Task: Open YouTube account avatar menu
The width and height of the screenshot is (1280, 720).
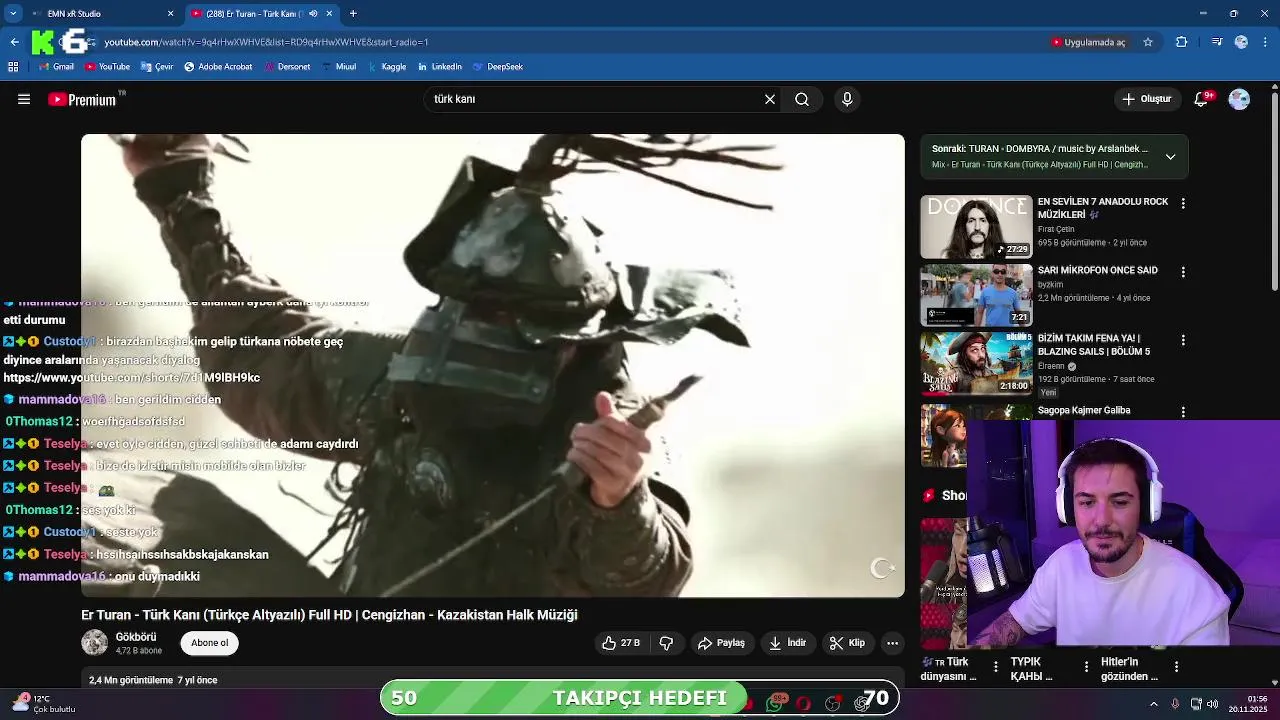Action: (1239, 99)
